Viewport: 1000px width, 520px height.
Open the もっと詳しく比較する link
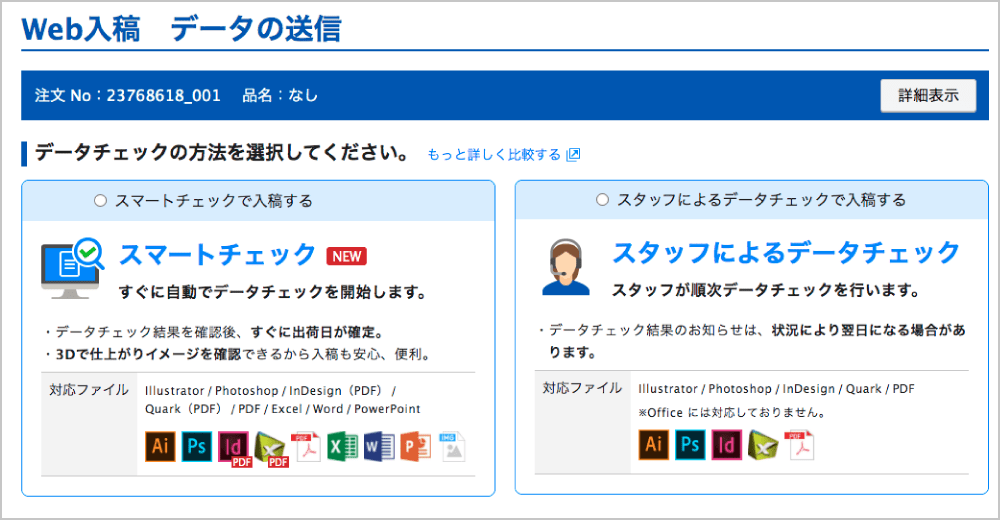[x=494, y=155]
